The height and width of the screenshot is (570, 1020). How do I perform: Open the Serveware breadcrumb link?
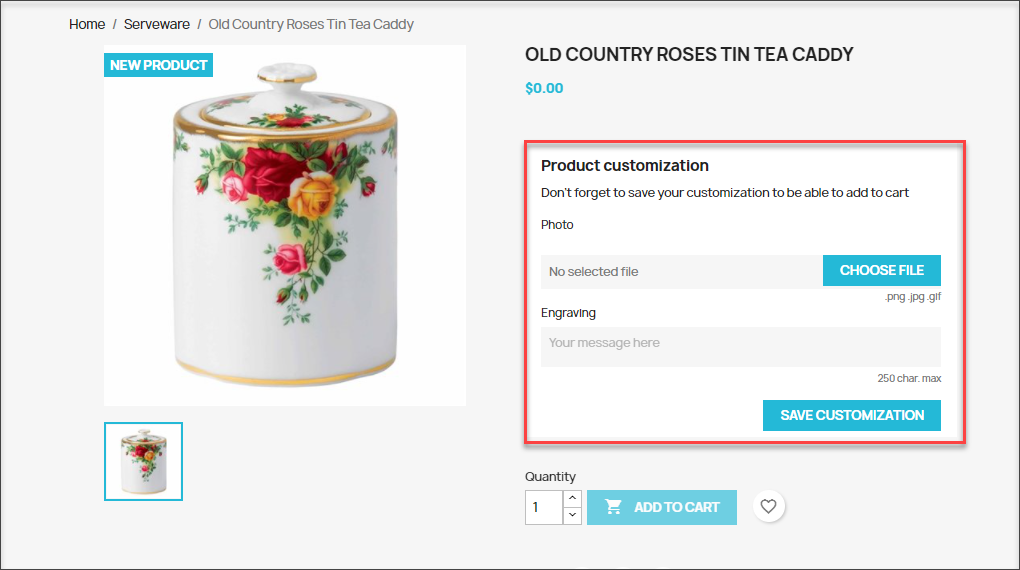[x=157, y=24]
